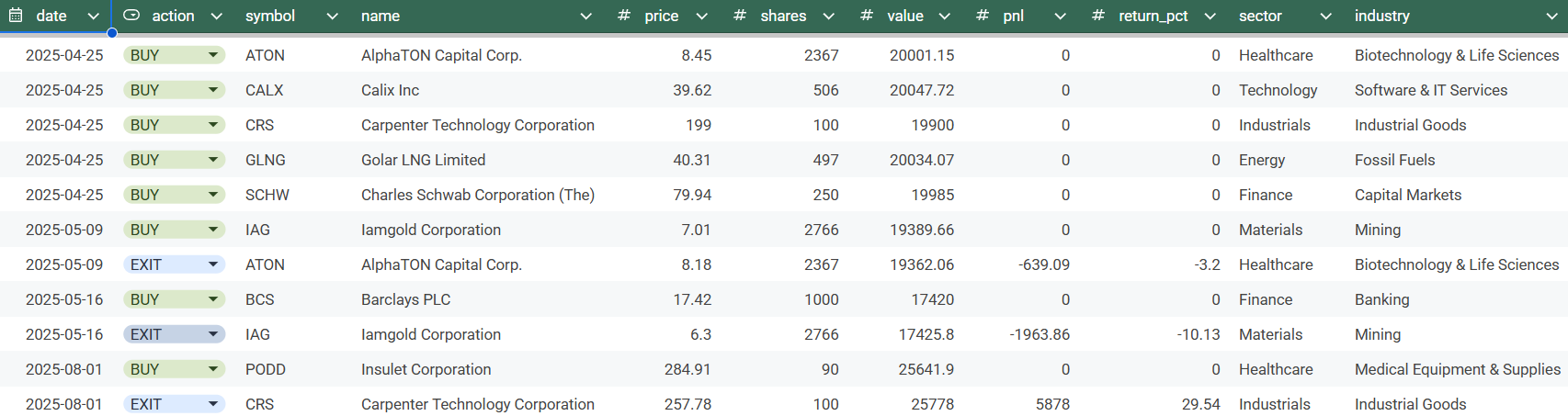Screen dimensions: 1568x416
Task: Open BUY action dropdown for CALX row
Action: [213, 90]
